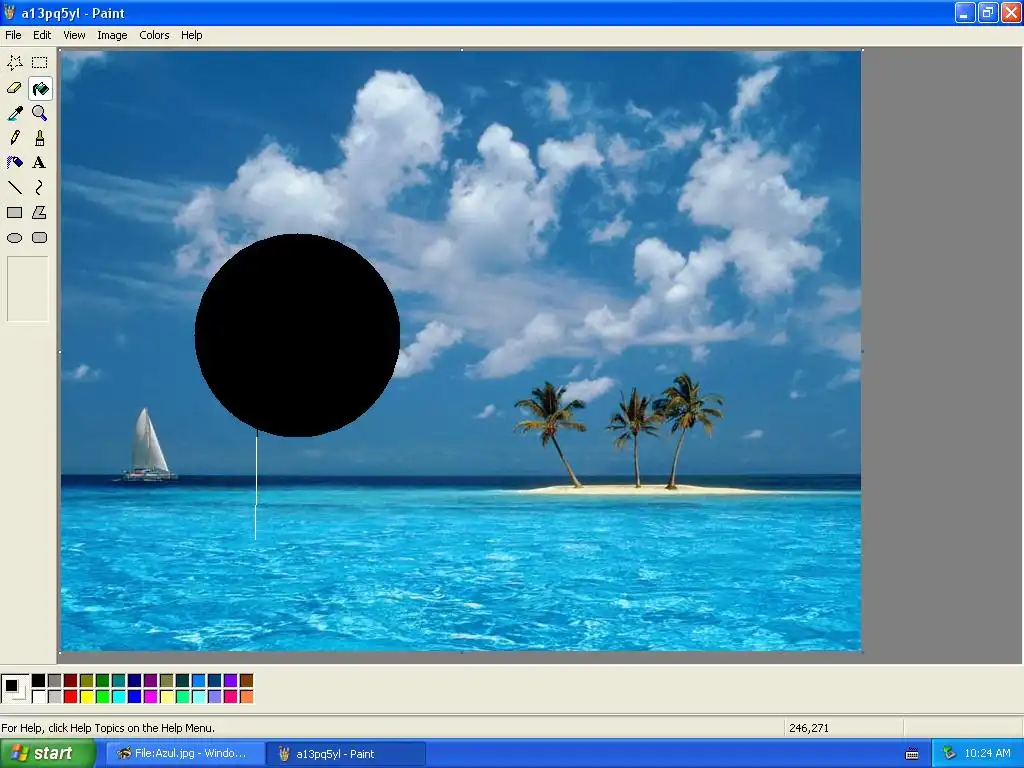Screen dimensions: 1024x768
Task: Click the sailboat in the picture
Action: [148, 446]
